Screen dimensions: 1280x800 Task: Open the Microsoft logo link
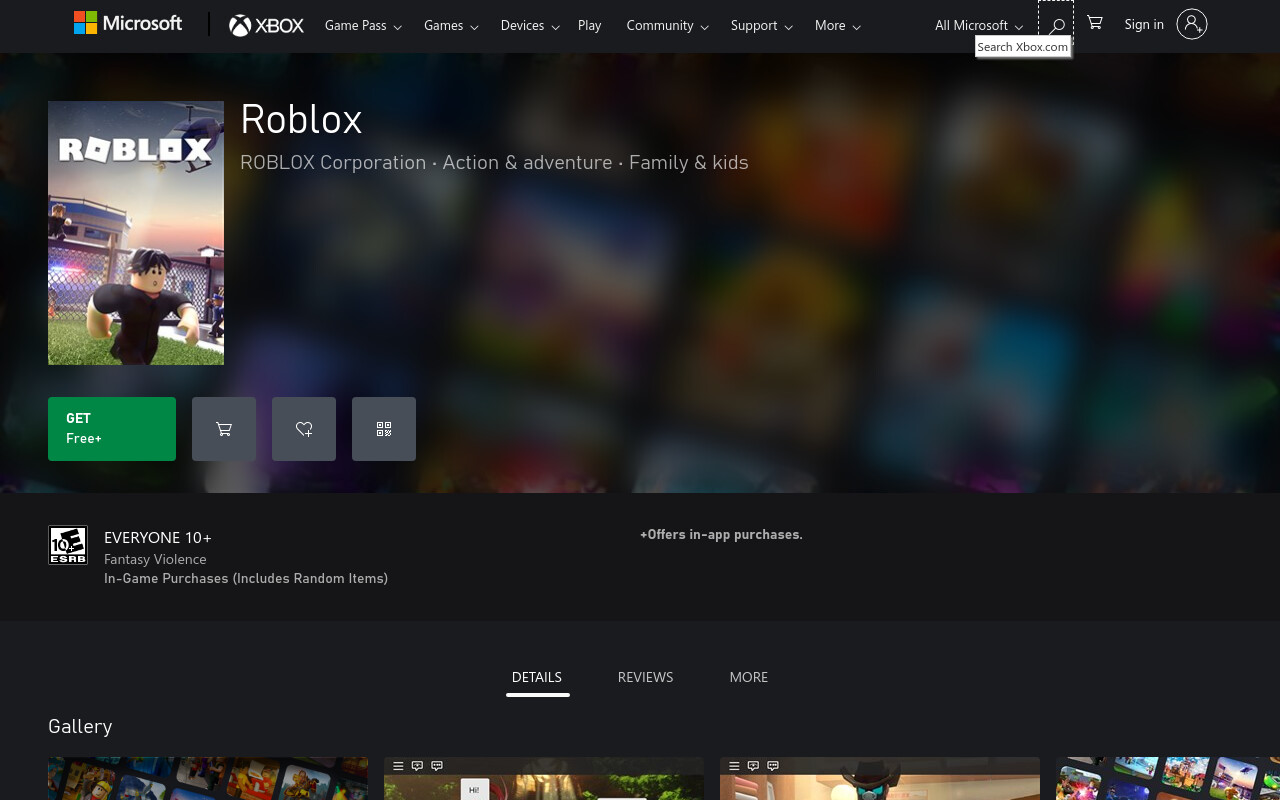(x=128, y=23)
